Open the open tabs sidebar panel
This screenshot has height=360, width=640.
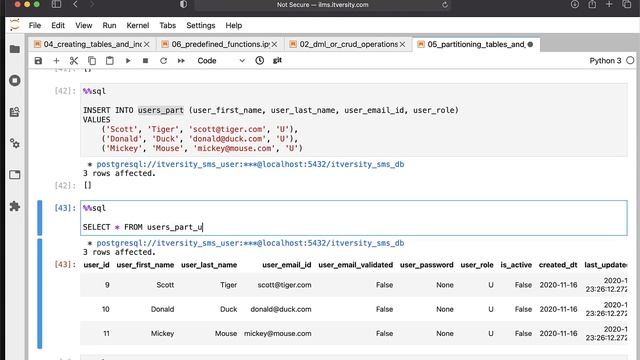(15, 175)
